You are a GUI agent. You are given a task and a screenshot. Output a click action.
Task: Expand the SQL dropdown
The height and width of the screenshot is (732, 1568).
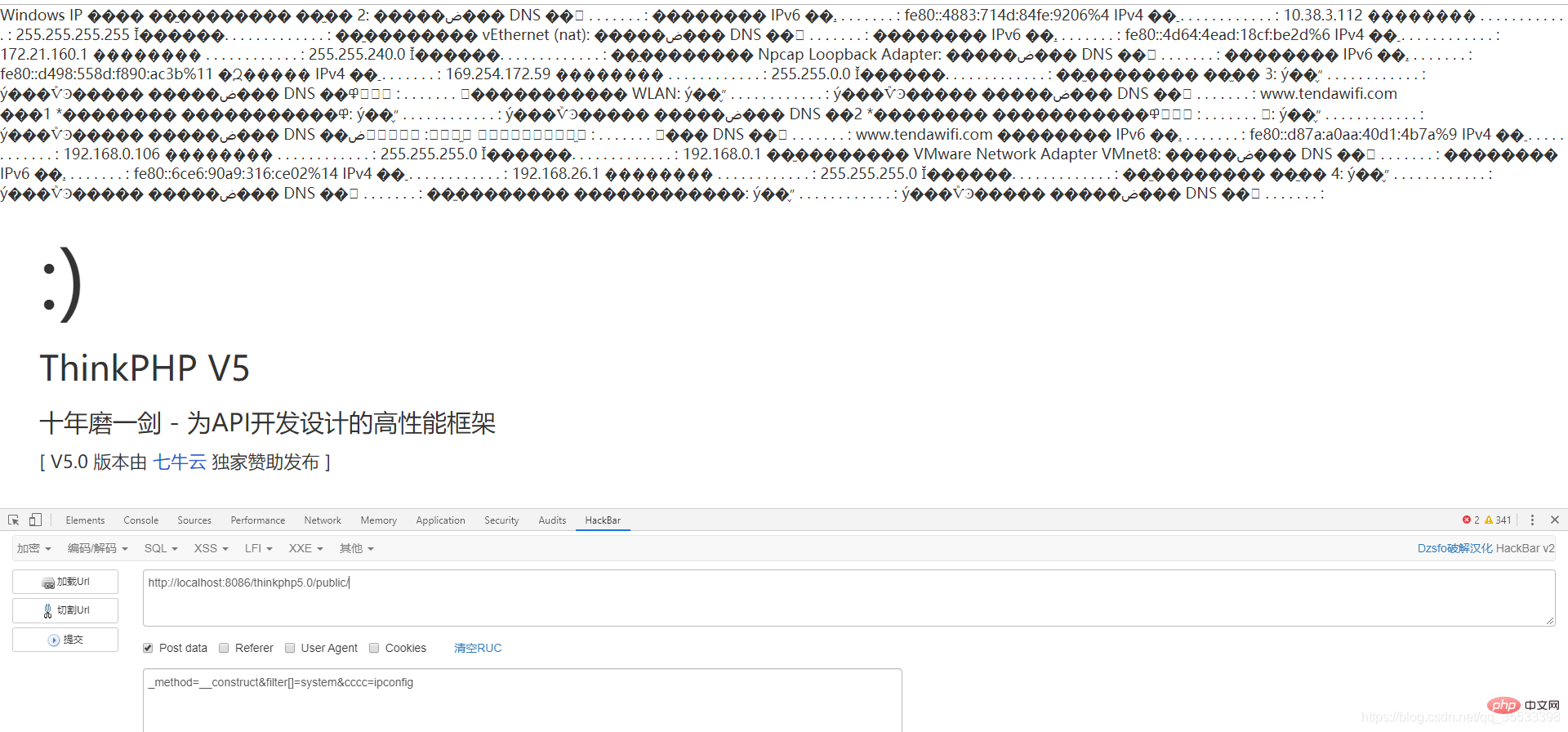click(x=161, y=548)
